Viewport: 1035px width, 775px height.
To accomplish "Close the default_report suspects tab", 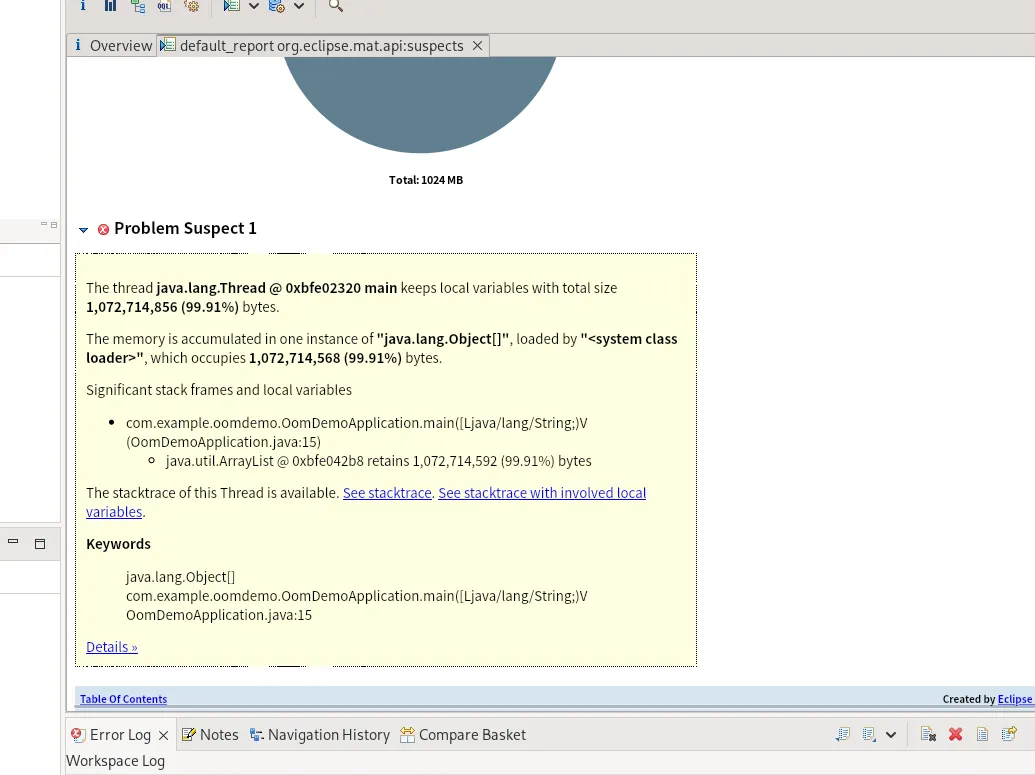I will (x=477, y=46).
